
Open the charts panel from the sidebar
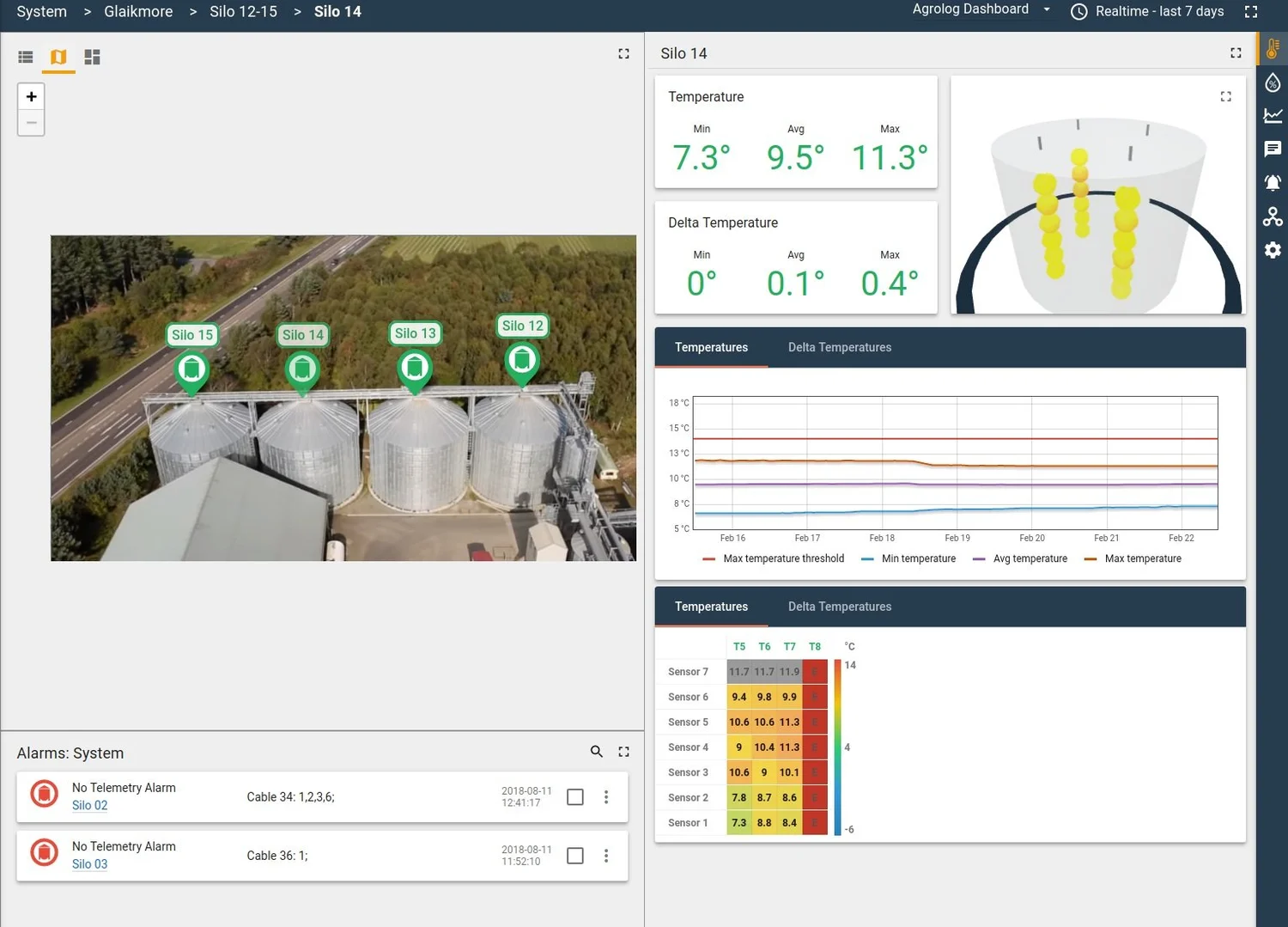coord(1272,115)
